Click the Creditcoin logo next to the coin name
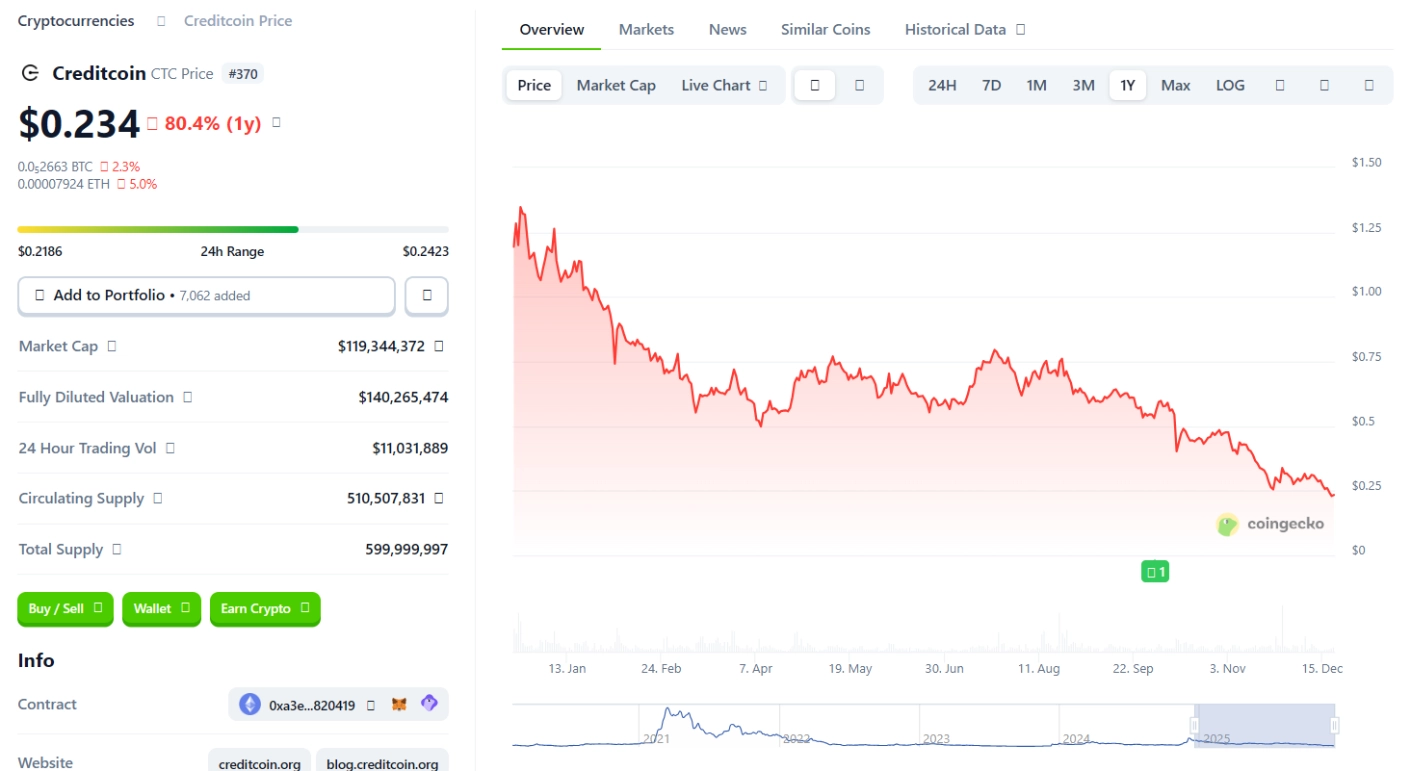Image resolution: width=1411 pixels, height=771 pixels. tap(29, 73)
